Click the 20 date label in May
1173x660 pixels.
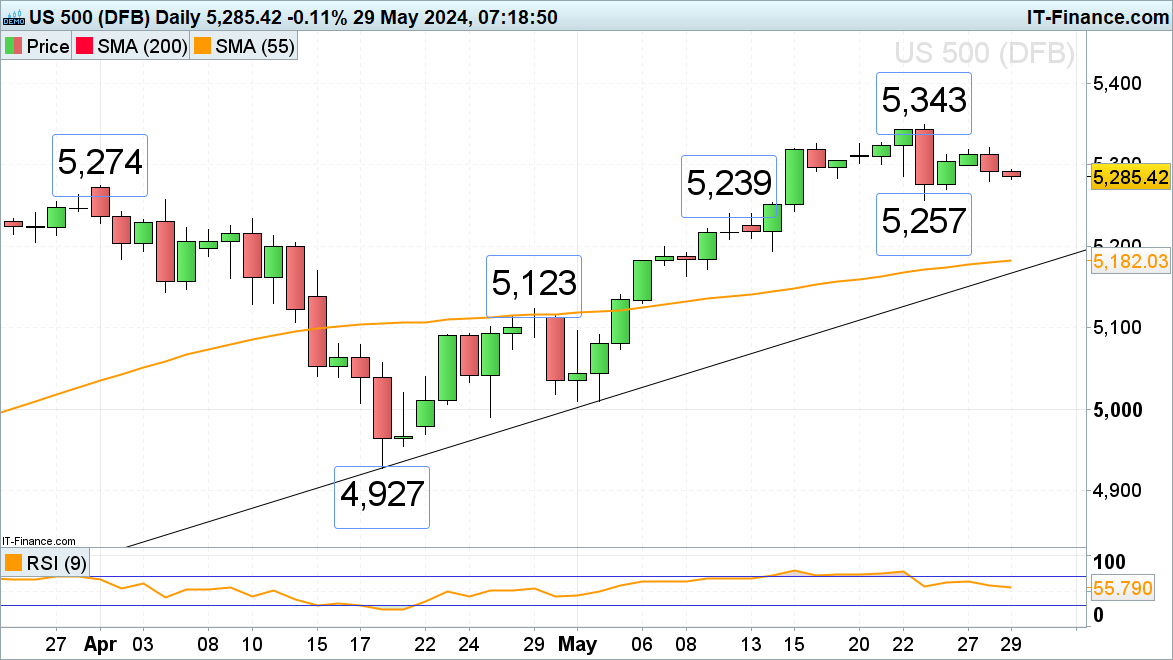click(x=859, y=644)
